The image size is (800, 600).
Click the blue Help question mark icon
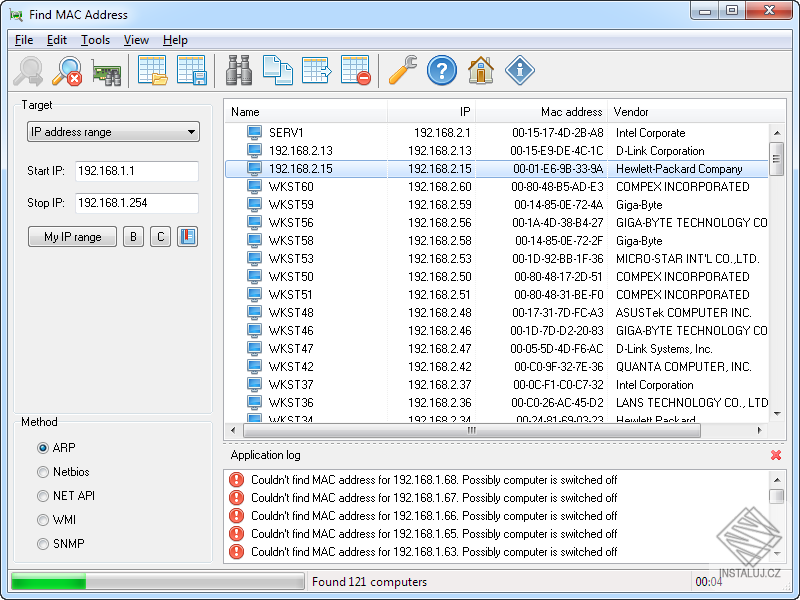[442, 70]
